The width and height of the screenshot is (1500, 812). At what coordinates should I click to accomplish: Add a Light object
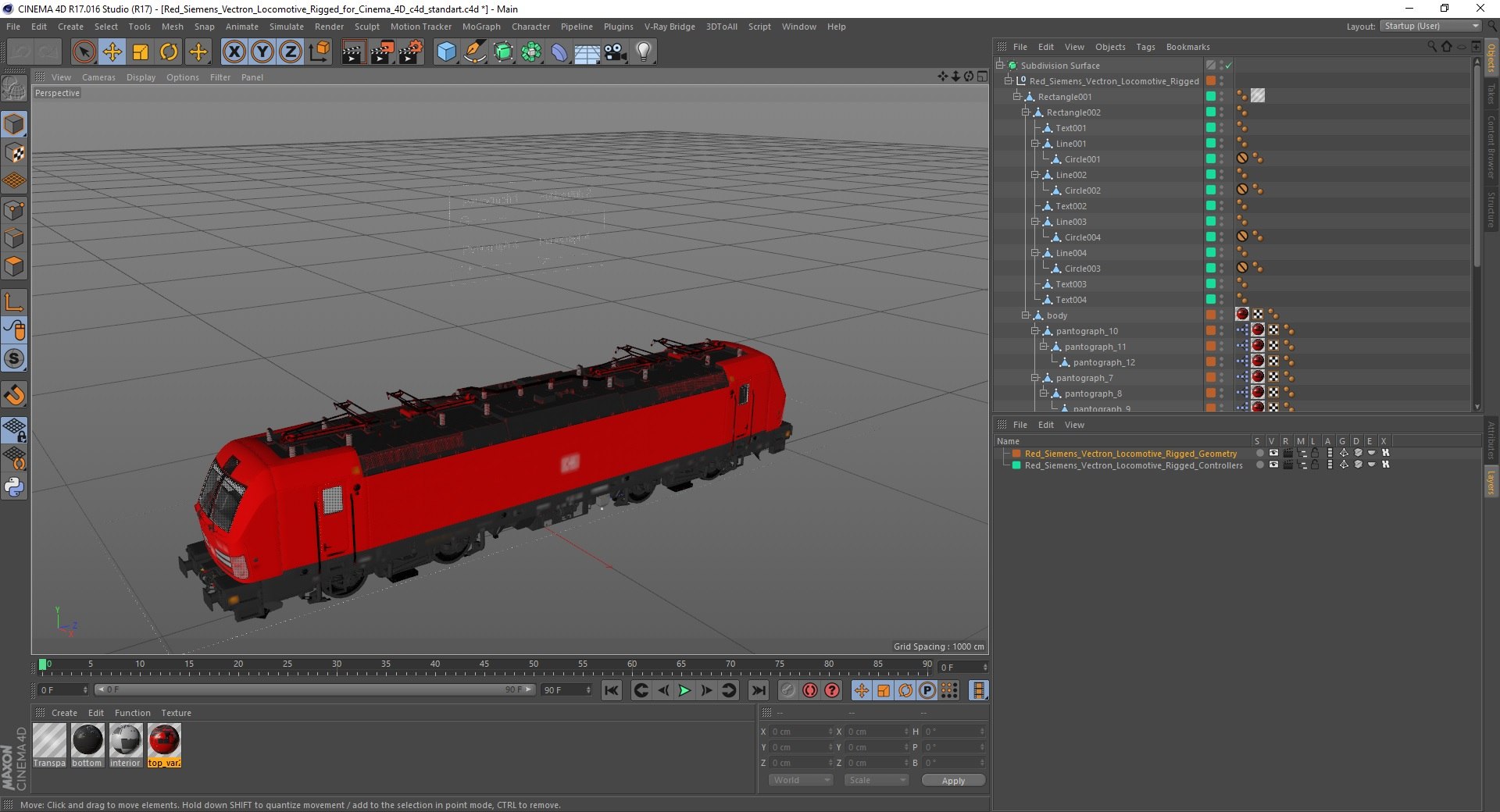(644, 52)
